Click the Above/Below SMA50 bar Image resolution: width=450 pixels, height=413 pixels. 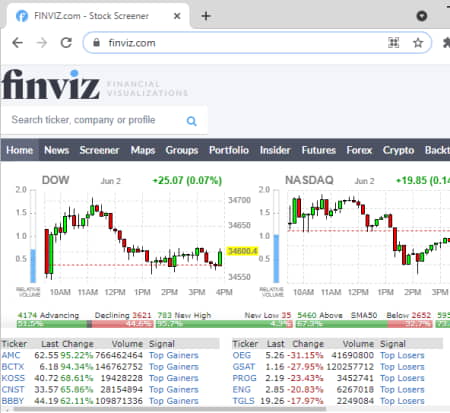click(x=364, y=324)
